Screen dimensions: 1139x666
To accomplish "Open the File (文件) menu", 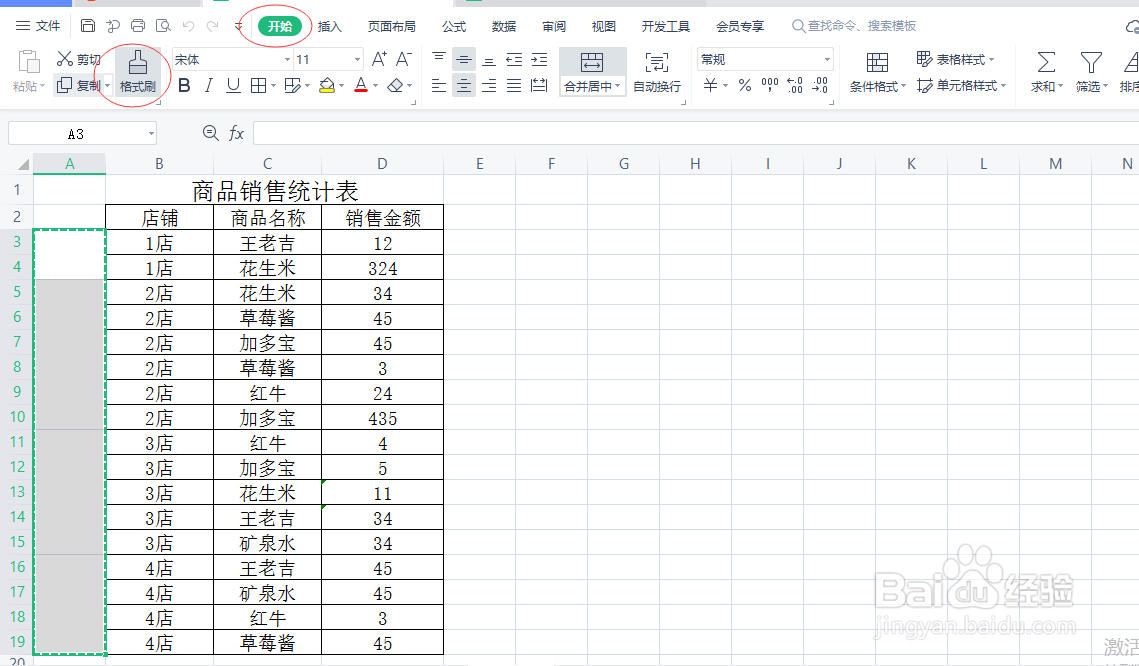I will pyautogui.click(x=38, y=26).
